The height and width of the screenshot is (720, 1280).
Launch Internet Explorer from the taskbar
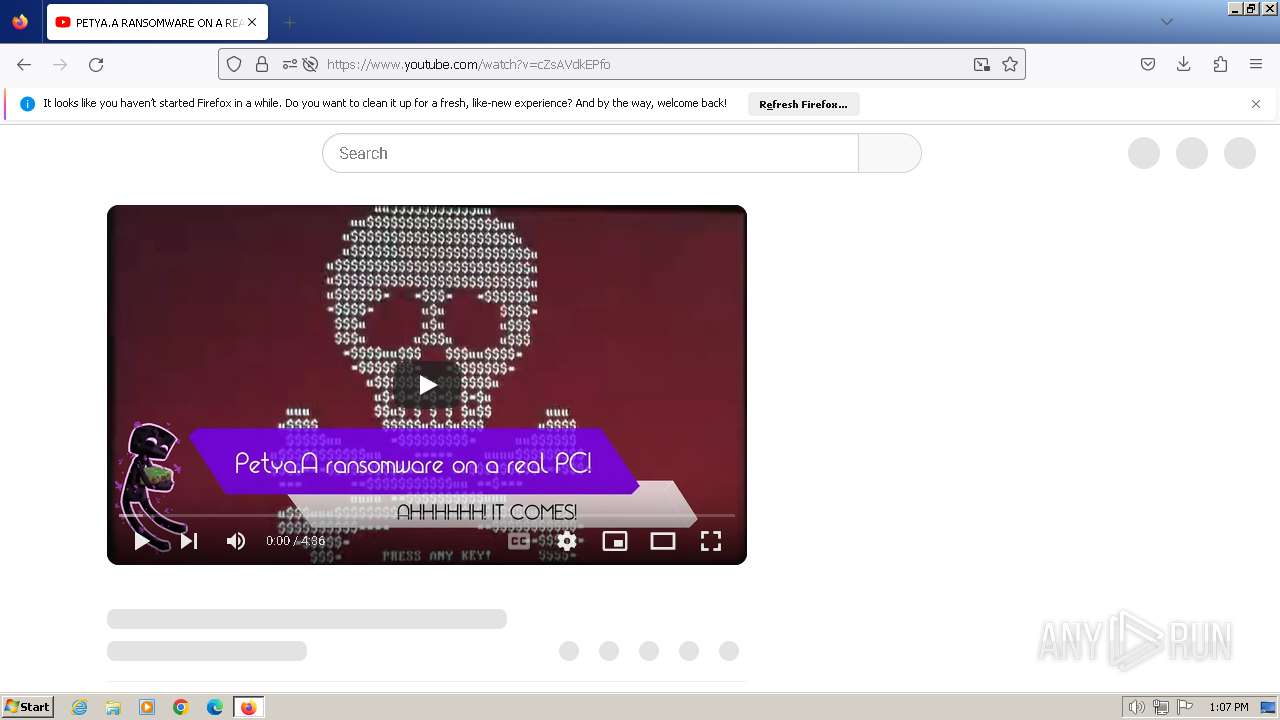click(80, 707)
